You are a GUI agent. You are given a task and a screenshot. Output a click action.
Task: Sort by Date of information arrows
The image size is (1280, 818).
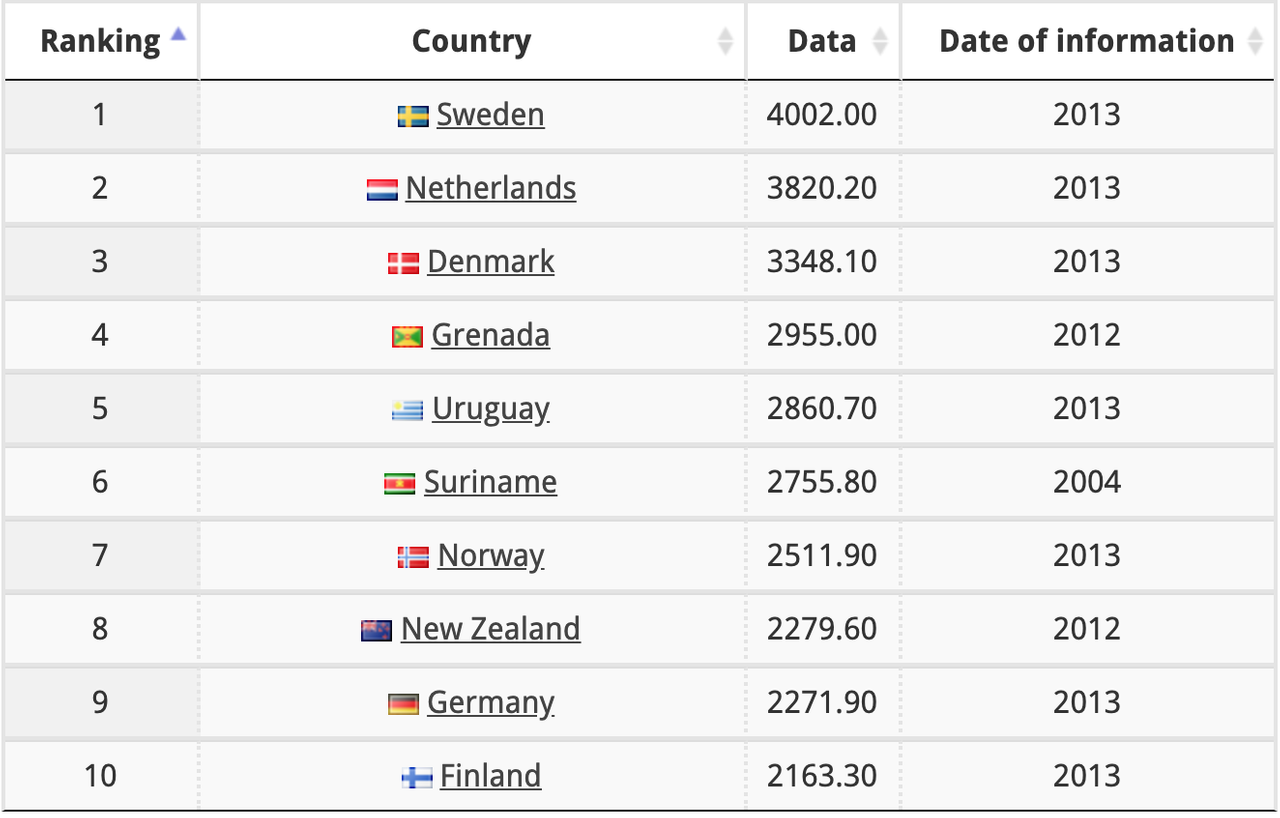click(x=1257, y=41)
